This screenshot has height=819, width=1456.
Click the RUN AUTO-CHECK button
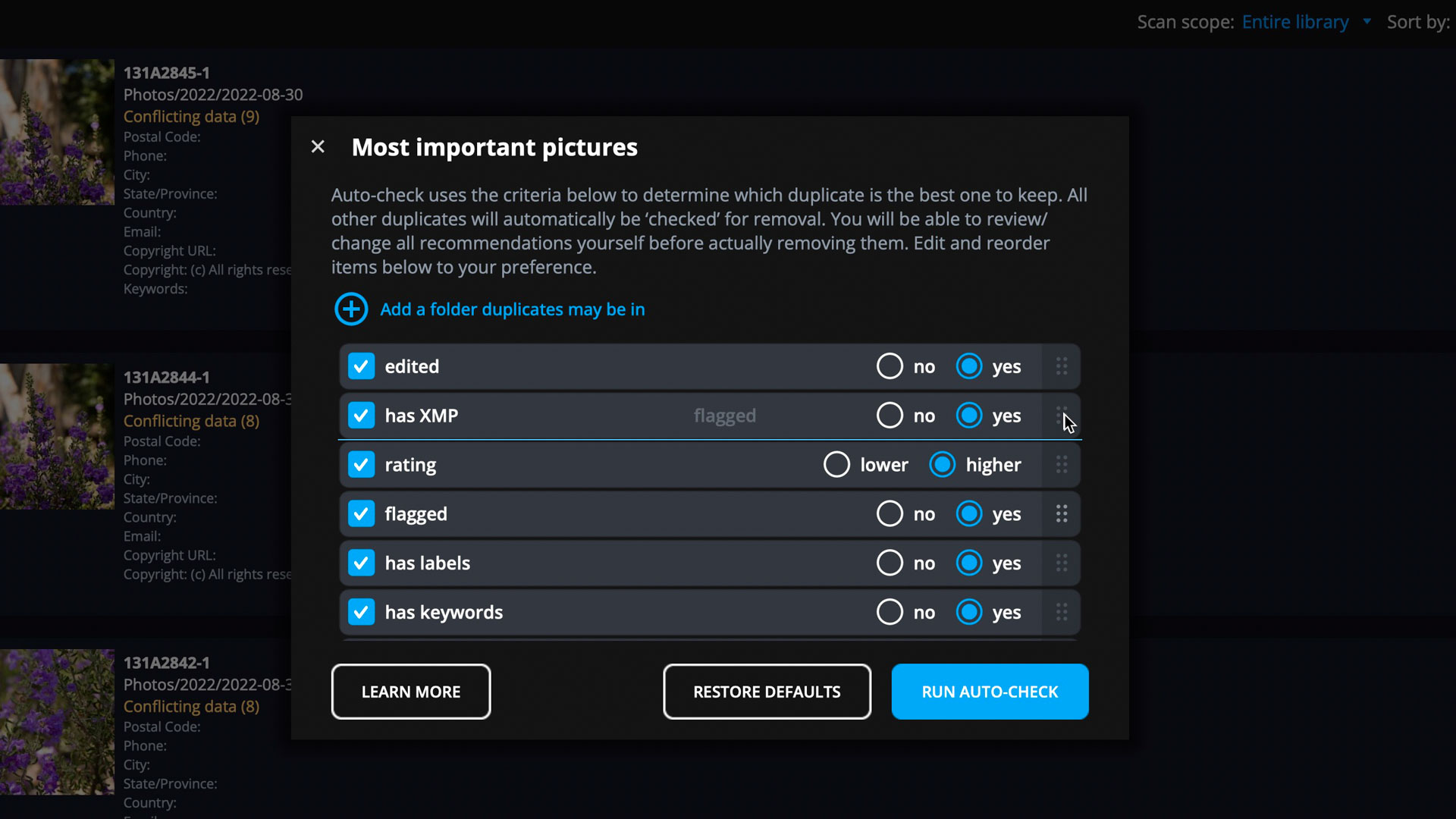pyautogui.click(x=990, y=692)
